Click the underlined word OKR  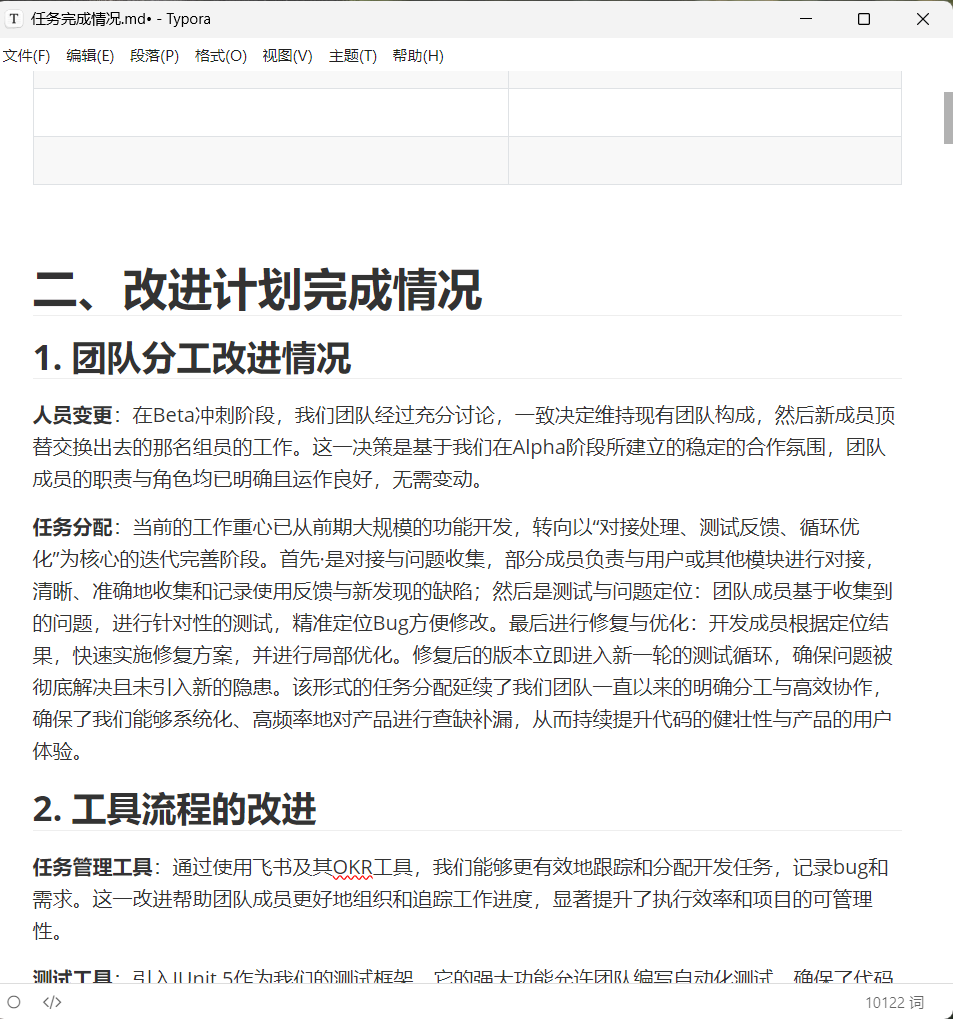click(x=352, y=868)
